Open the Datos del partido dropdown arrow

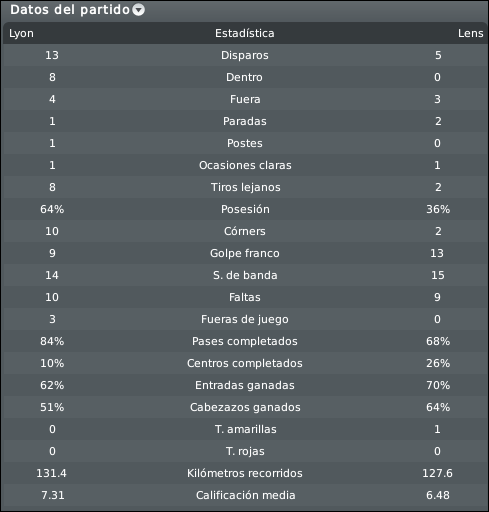(138, 10)
